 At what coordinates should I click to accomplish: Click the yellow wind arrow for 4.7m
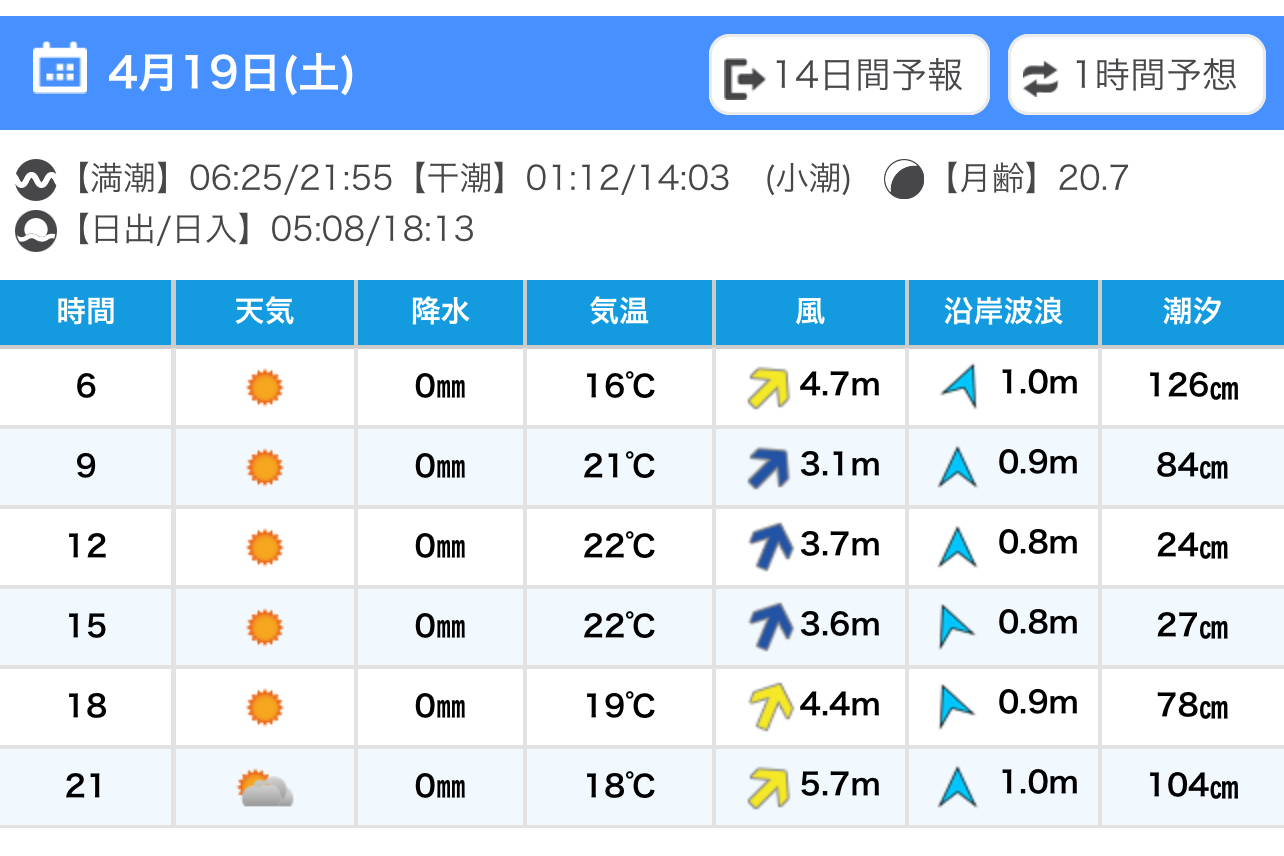coord(769,387)
